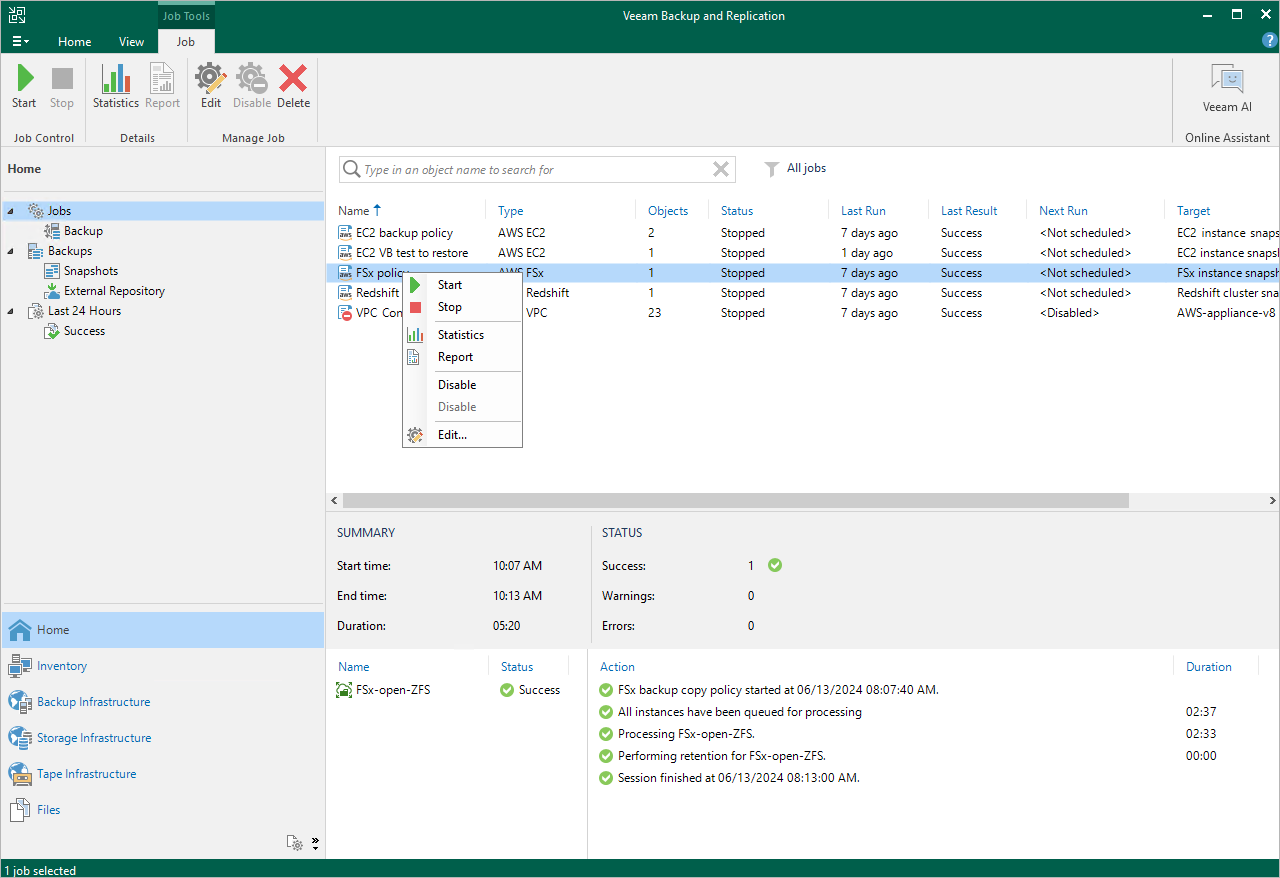Open the All jobs filter

click(x=796, y=168)
